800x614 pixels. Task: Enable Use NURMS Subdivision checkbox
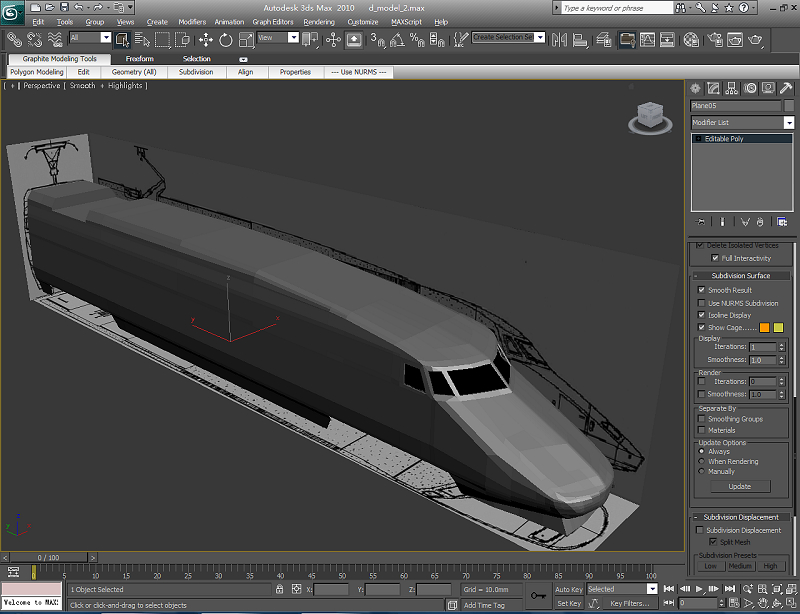(x=702, y=303)
